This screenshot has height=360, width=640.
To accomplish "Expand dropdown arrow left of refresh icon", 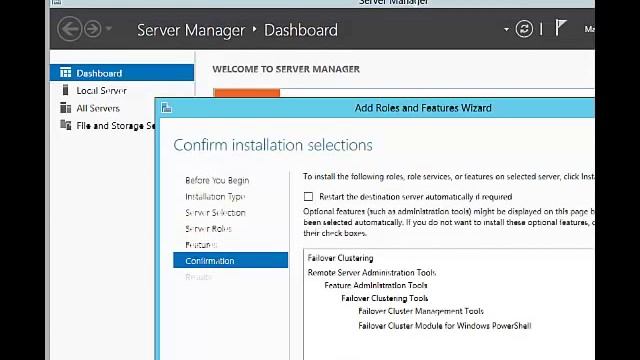I will coord(506,29).
